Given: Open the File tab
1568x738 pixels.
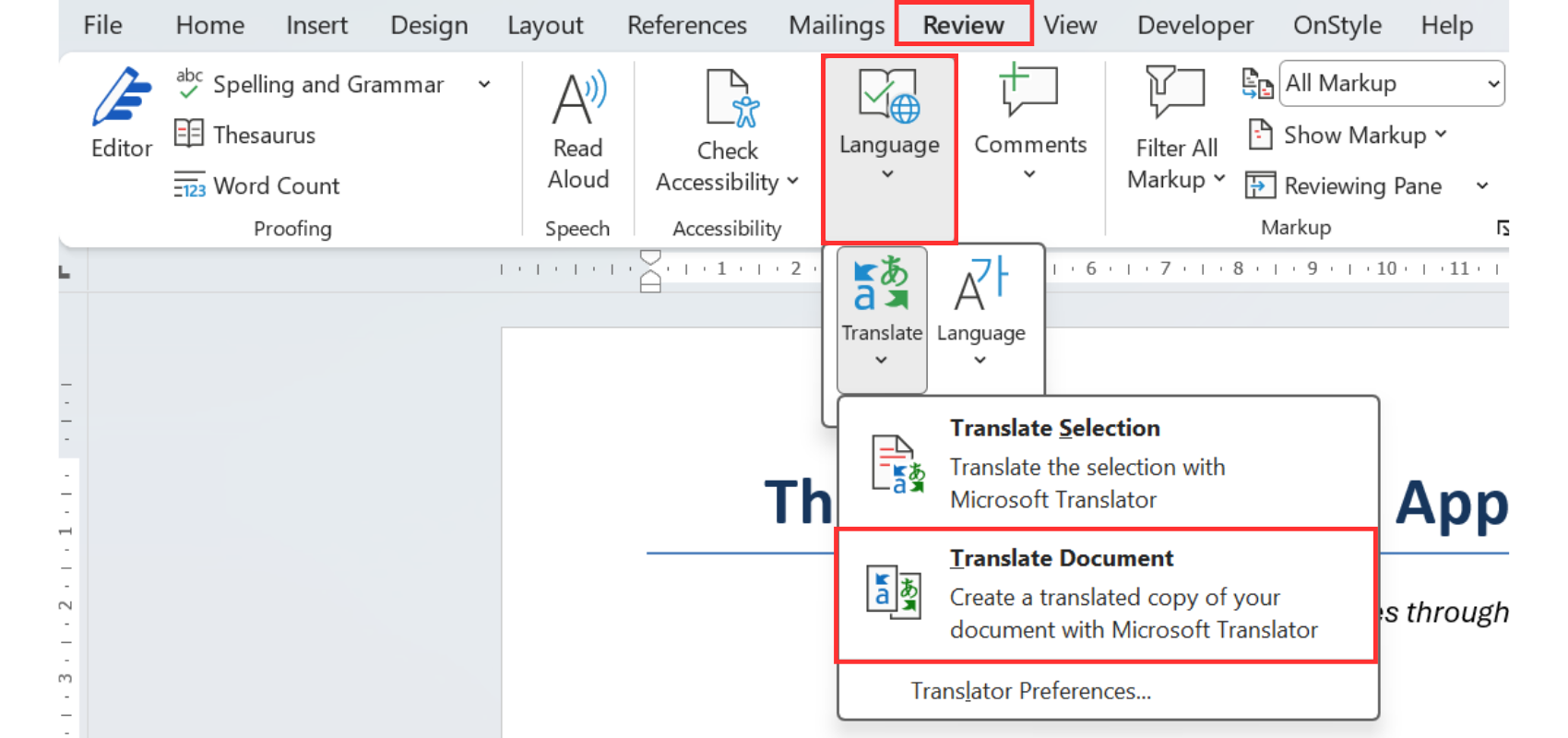Looking at the screenshot, I should [102, 25].
